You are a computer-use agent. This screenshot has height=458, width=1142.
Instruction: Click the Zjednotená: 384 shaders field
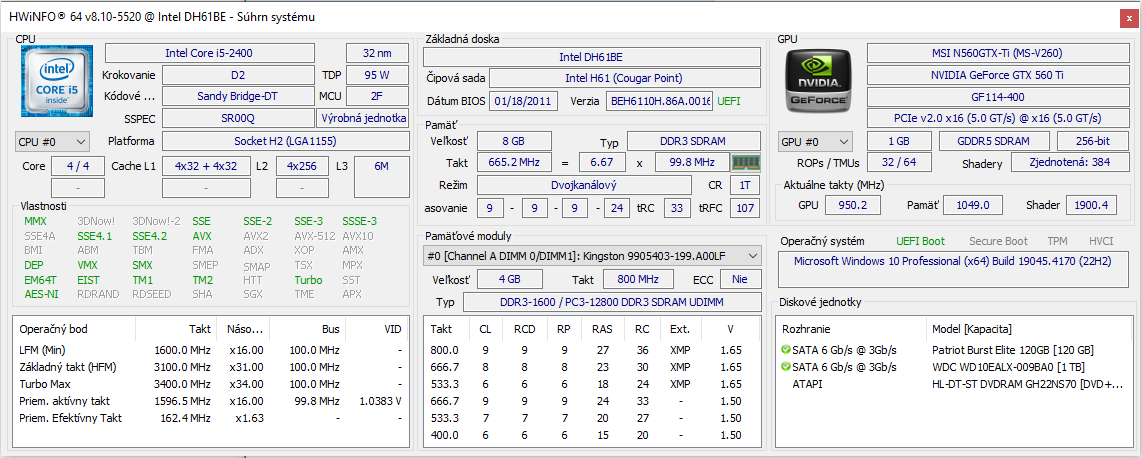coord(1070,163)
